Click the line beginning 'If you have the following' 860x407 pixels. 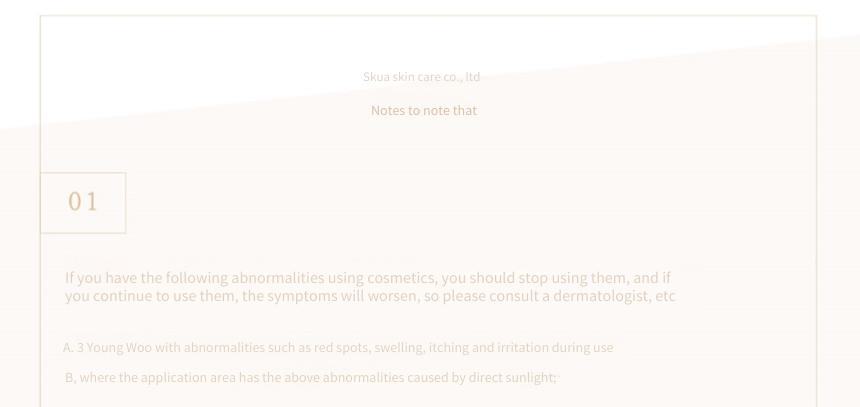367,278
